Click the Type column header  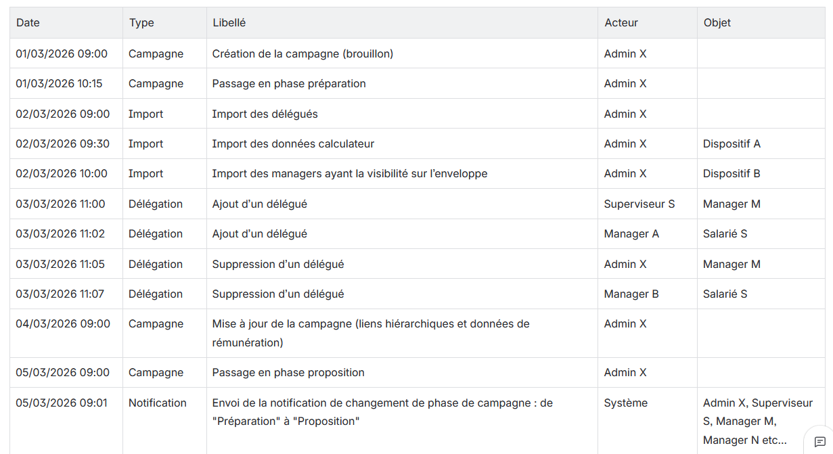tap(141, 23)
